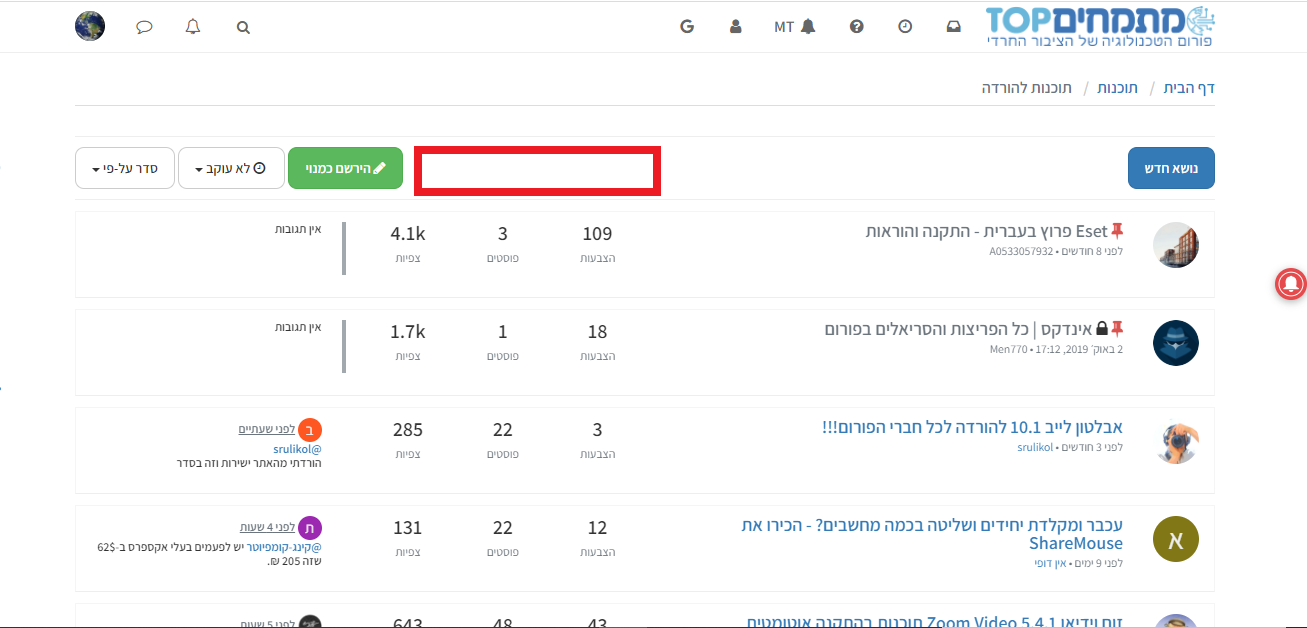Open the partially visible Zoom Video 5.4.1 topic
The width and height of the screenshot is (1307, 628).
click(935, 622)
